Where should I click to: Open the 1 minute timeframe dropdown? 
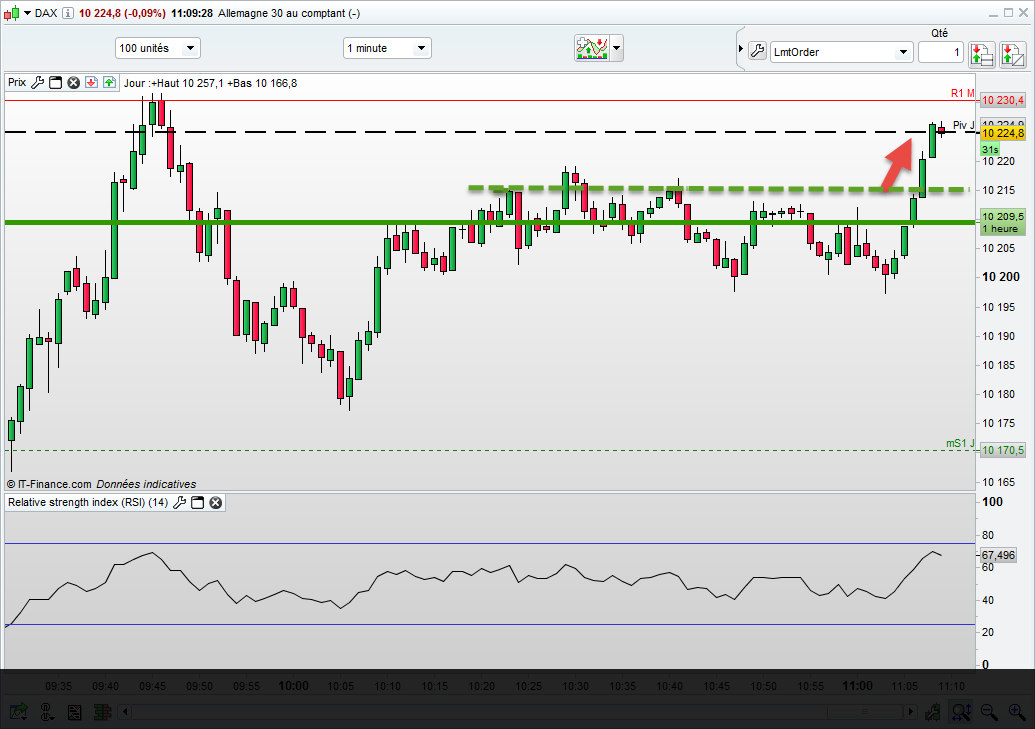pyautogui.click(x=387, y=48)
